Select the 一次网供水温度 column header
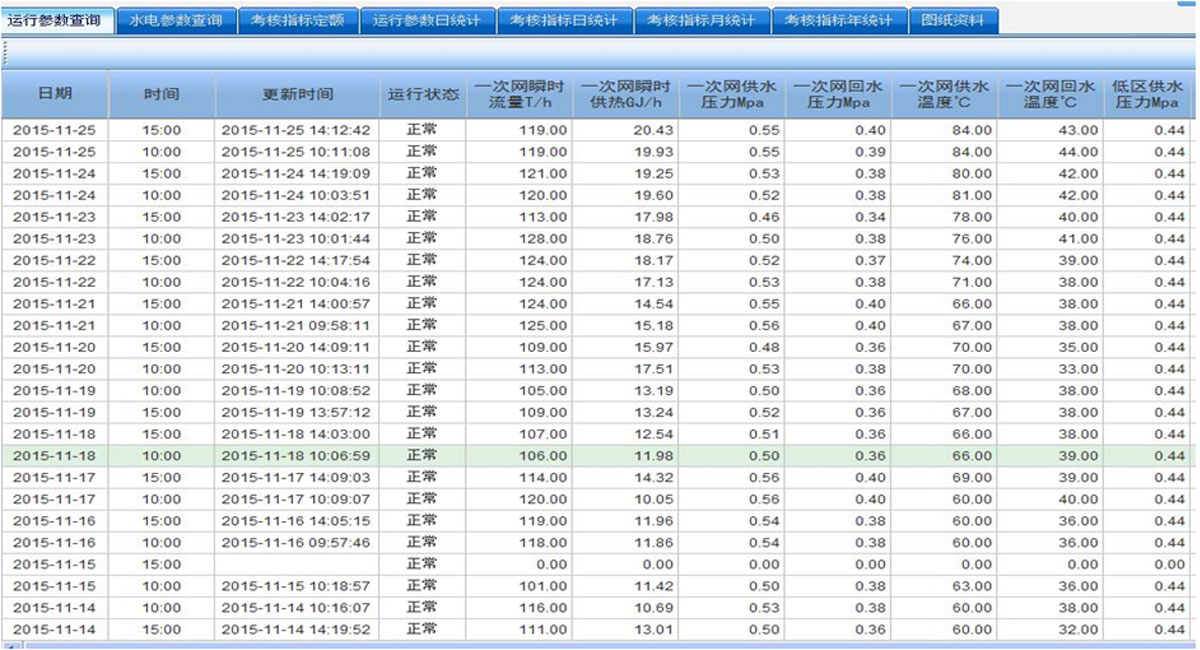 [x=946, y=94]
